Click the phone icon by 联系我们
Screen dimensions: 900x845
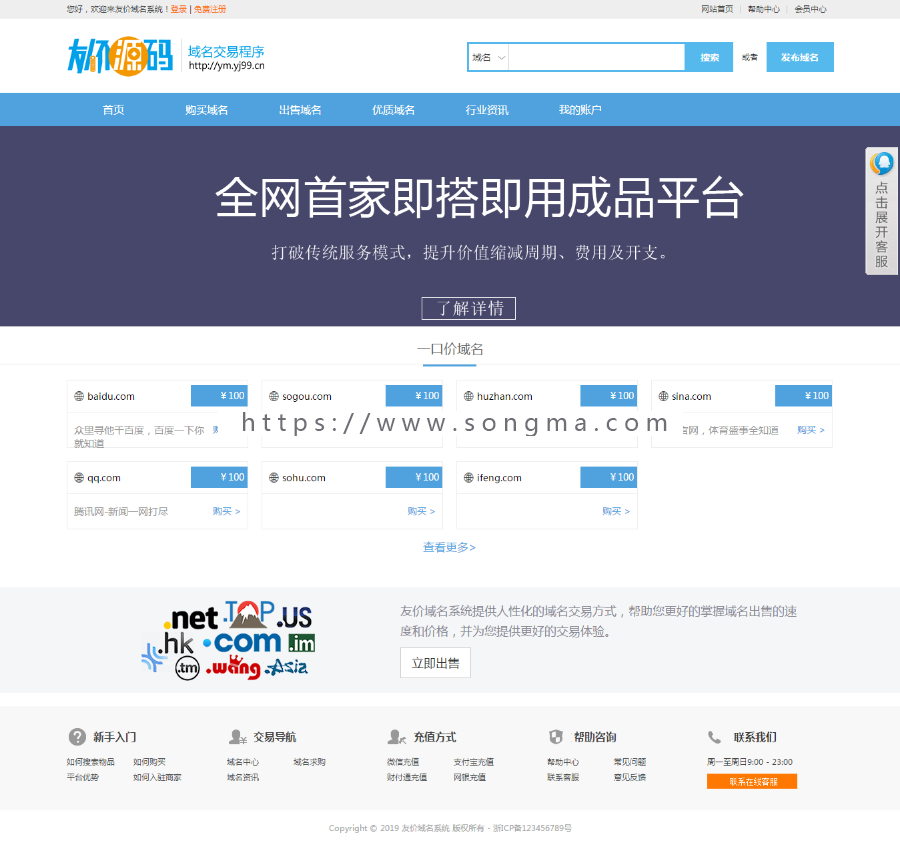tap(714, 737)
